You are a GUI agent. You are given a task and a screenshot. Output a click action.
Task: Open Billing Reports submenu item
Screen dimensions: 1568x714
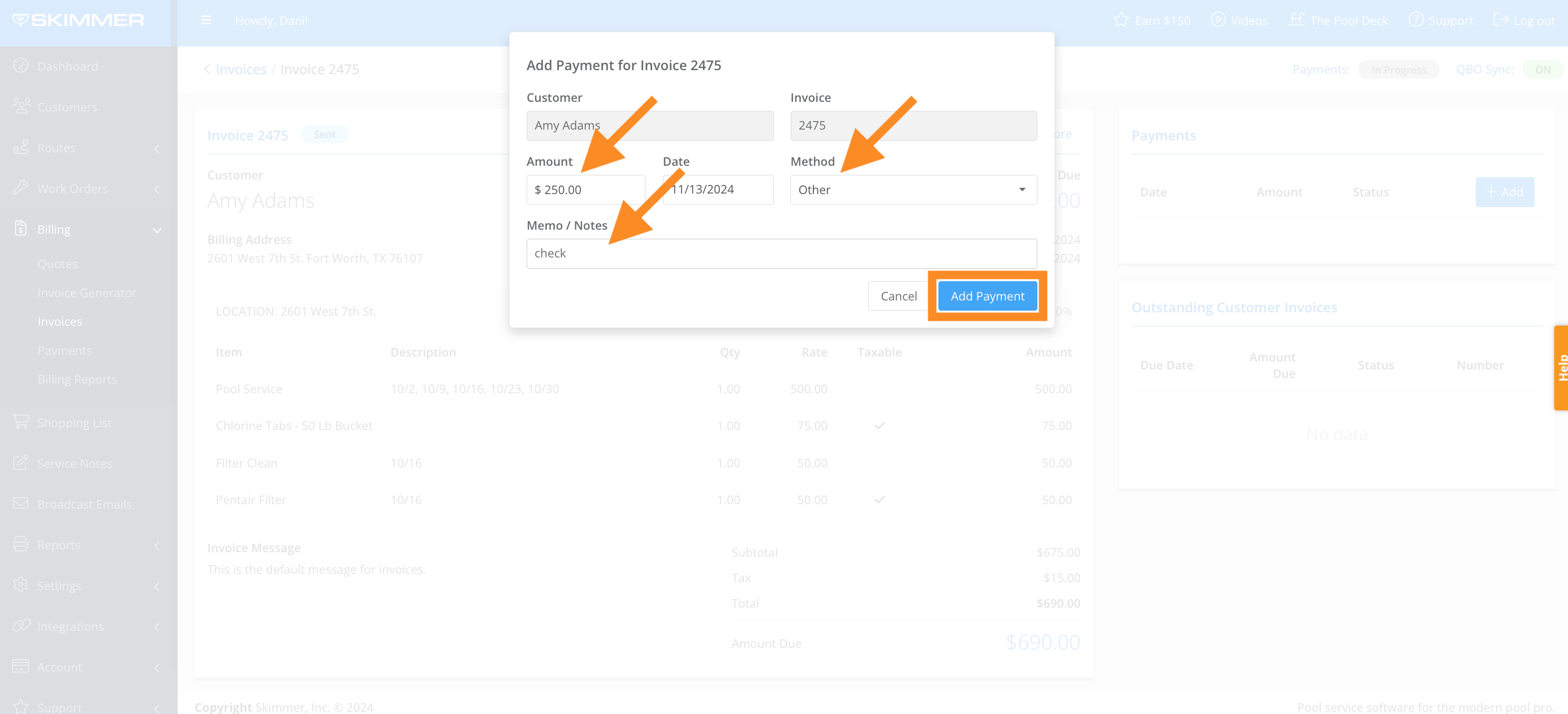(x=77, y=378)
